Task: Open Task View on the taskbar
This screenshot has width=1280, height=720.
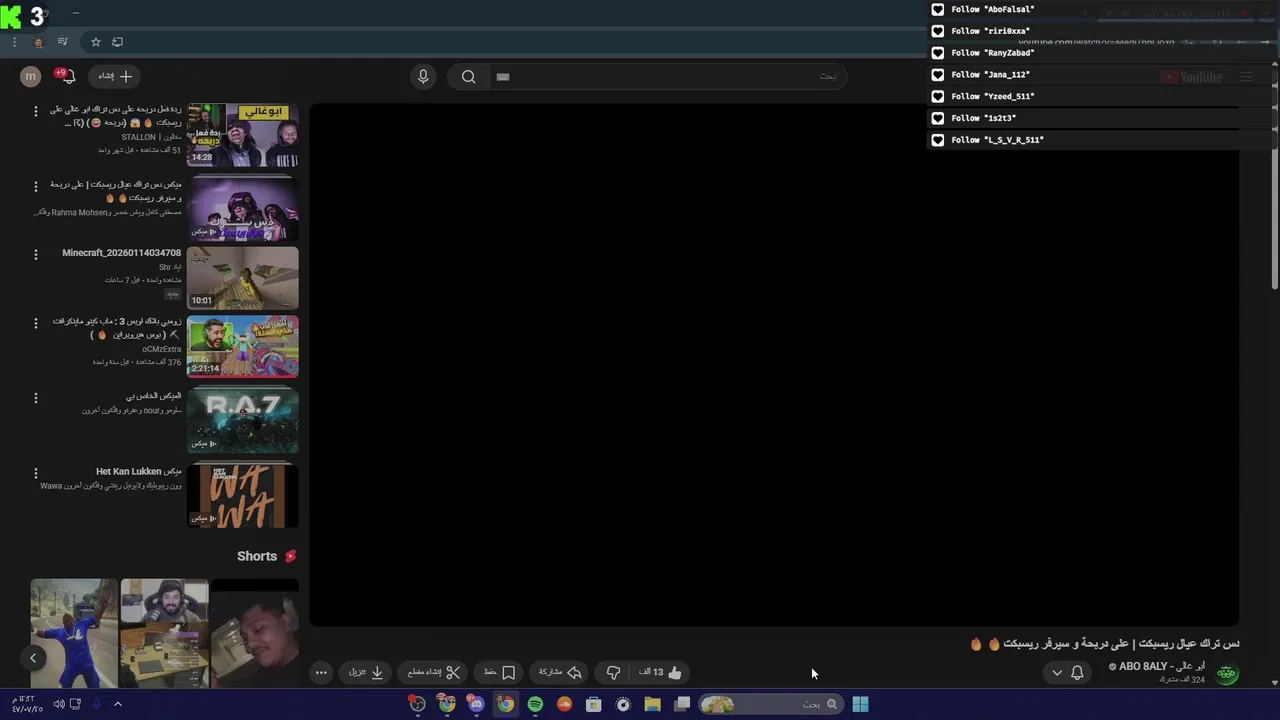Action: [x=682, y=704]
